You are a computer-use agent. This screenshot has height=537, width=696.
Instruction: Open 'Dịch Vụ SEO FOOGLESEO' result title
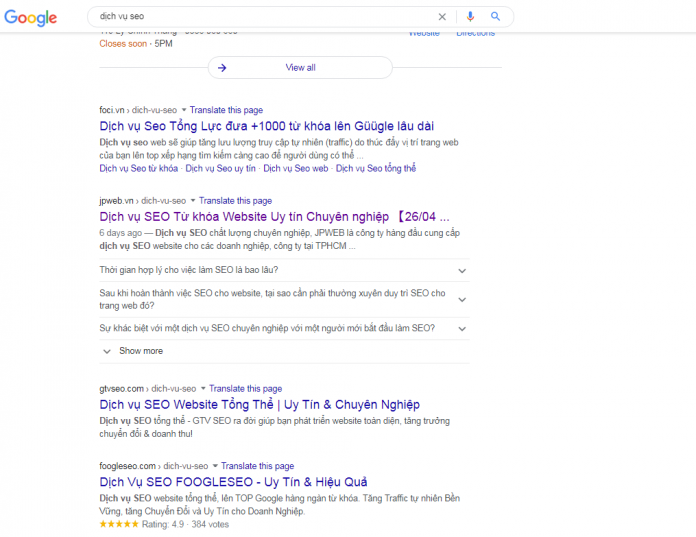233,482
